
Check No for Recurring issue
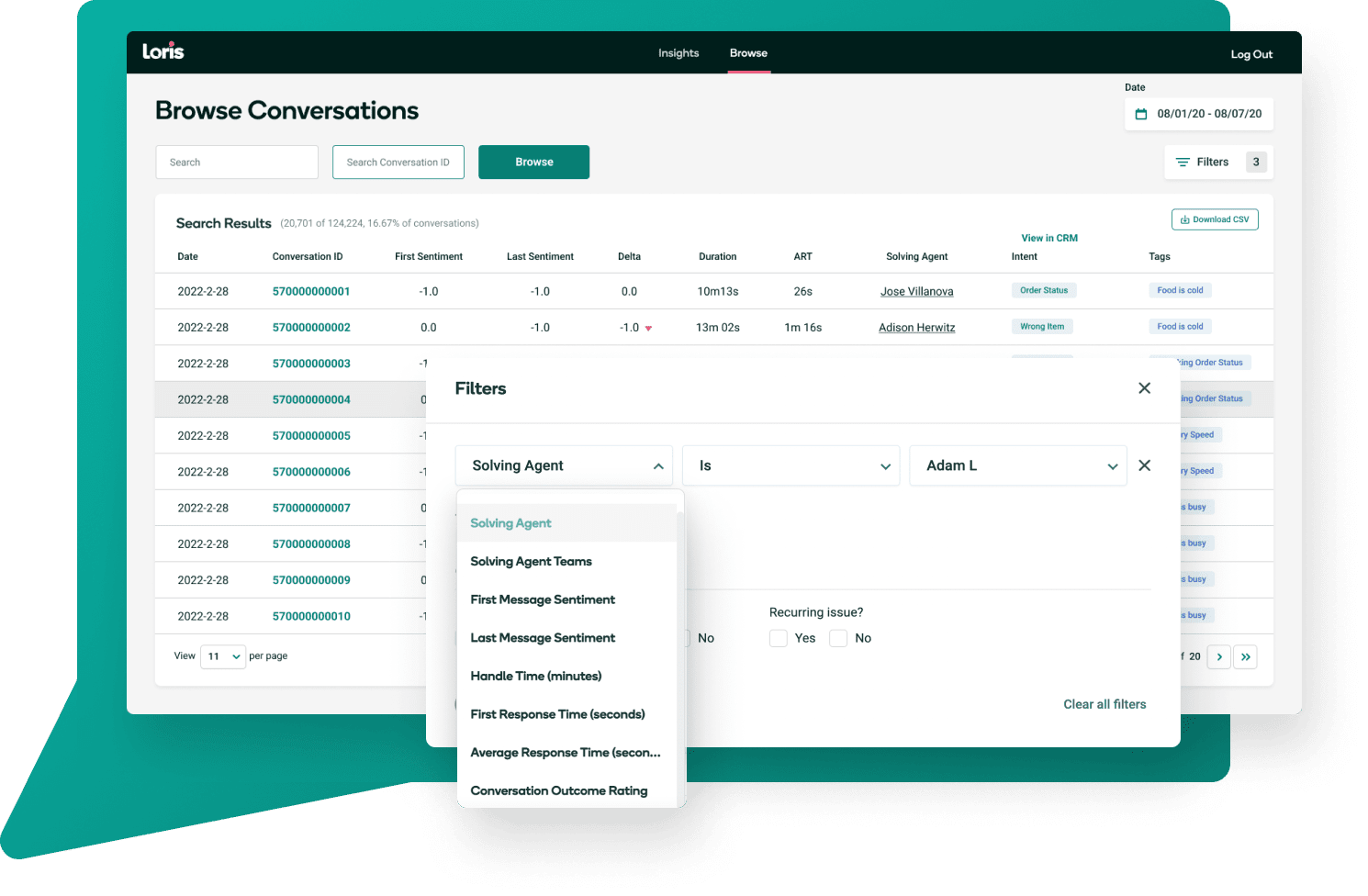pos(838,638)
